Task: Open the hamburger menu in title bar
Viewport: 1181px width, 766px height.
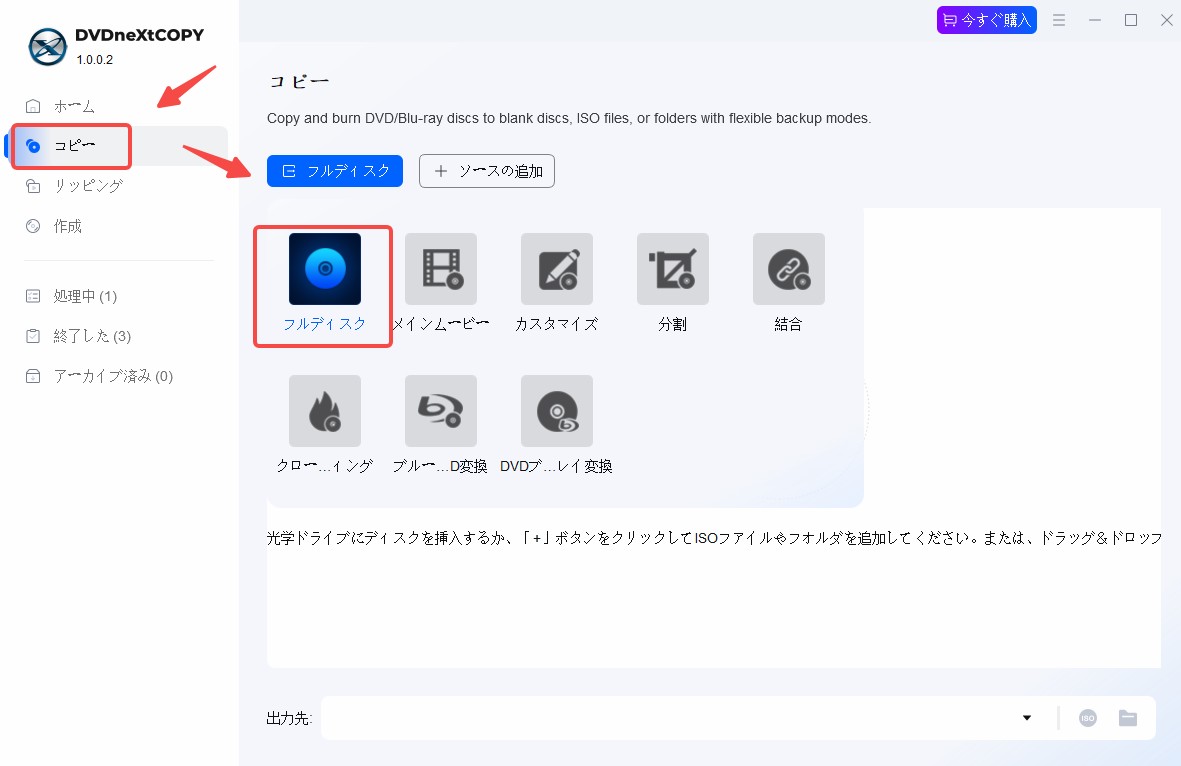Action: 1059,20
